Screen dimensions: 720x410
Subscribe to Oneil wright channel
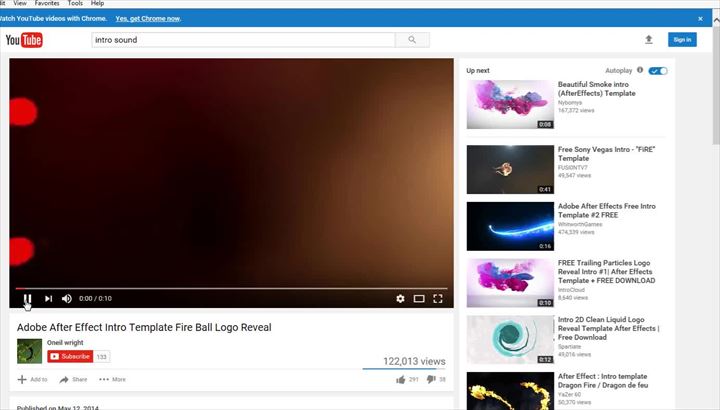[x=70, y=356]
